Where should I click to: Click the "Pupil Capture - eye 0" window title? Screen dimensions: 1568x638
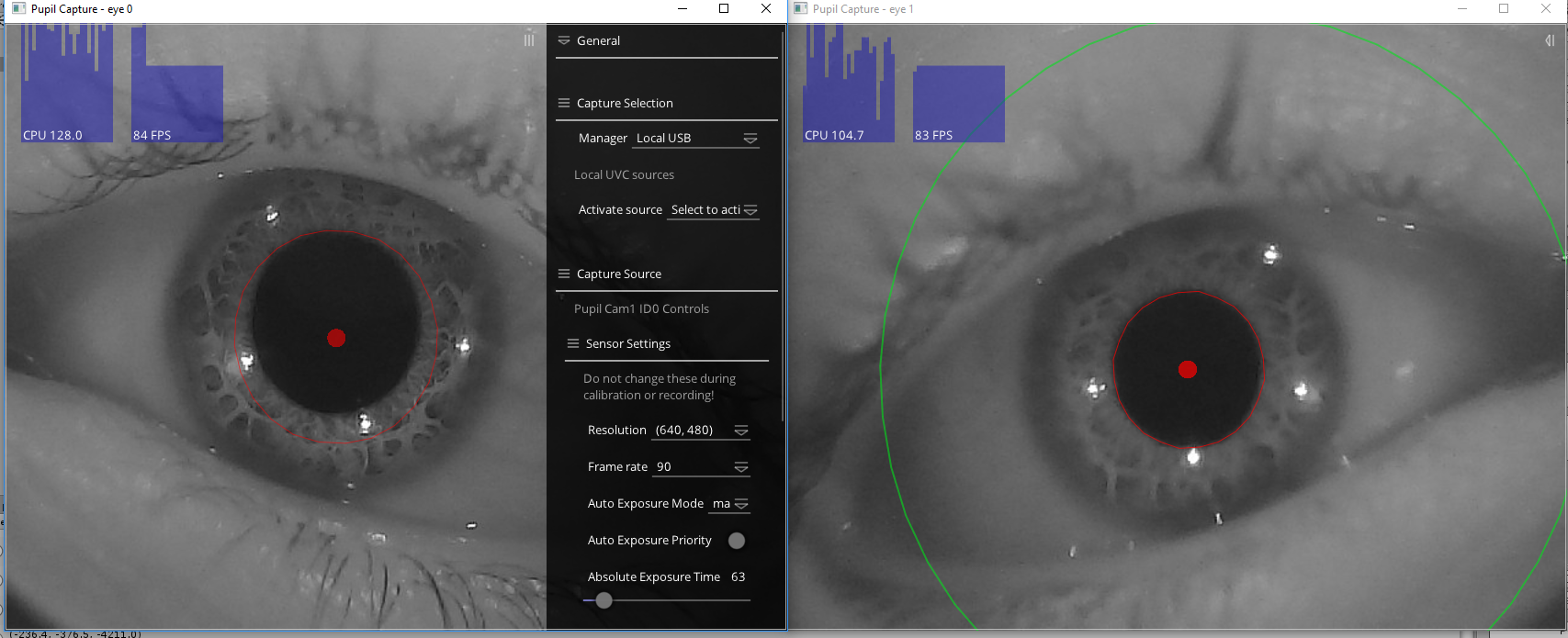tap(82, 9)
